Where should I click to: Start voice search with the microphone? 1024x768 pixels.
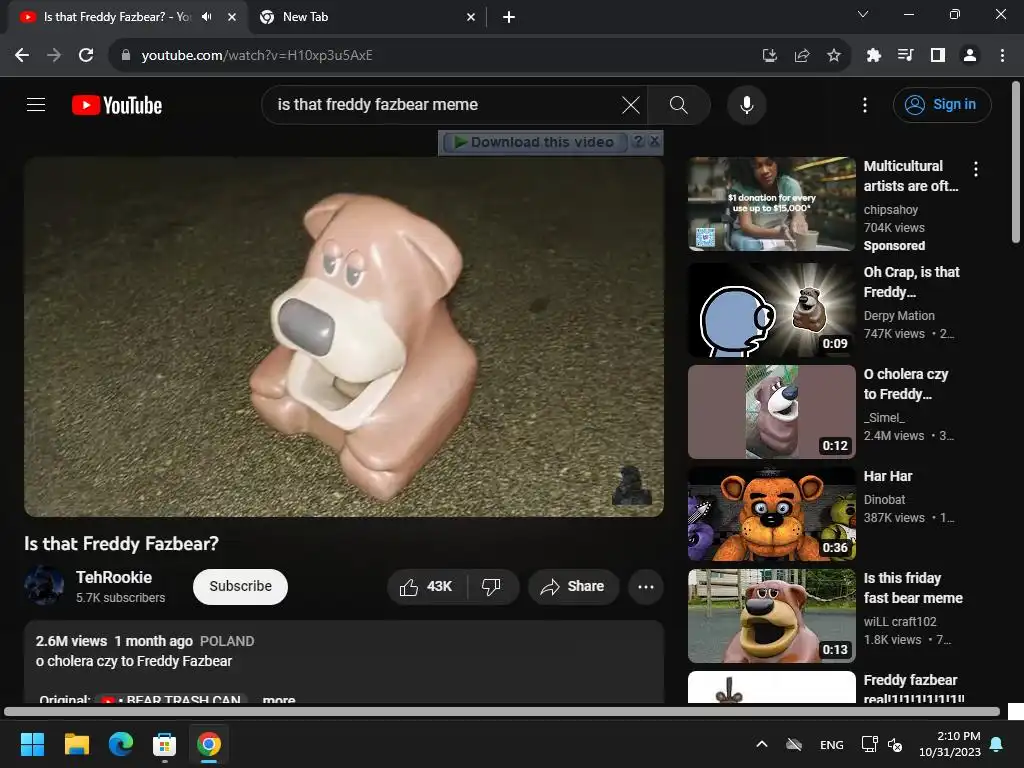coord(746,104)
